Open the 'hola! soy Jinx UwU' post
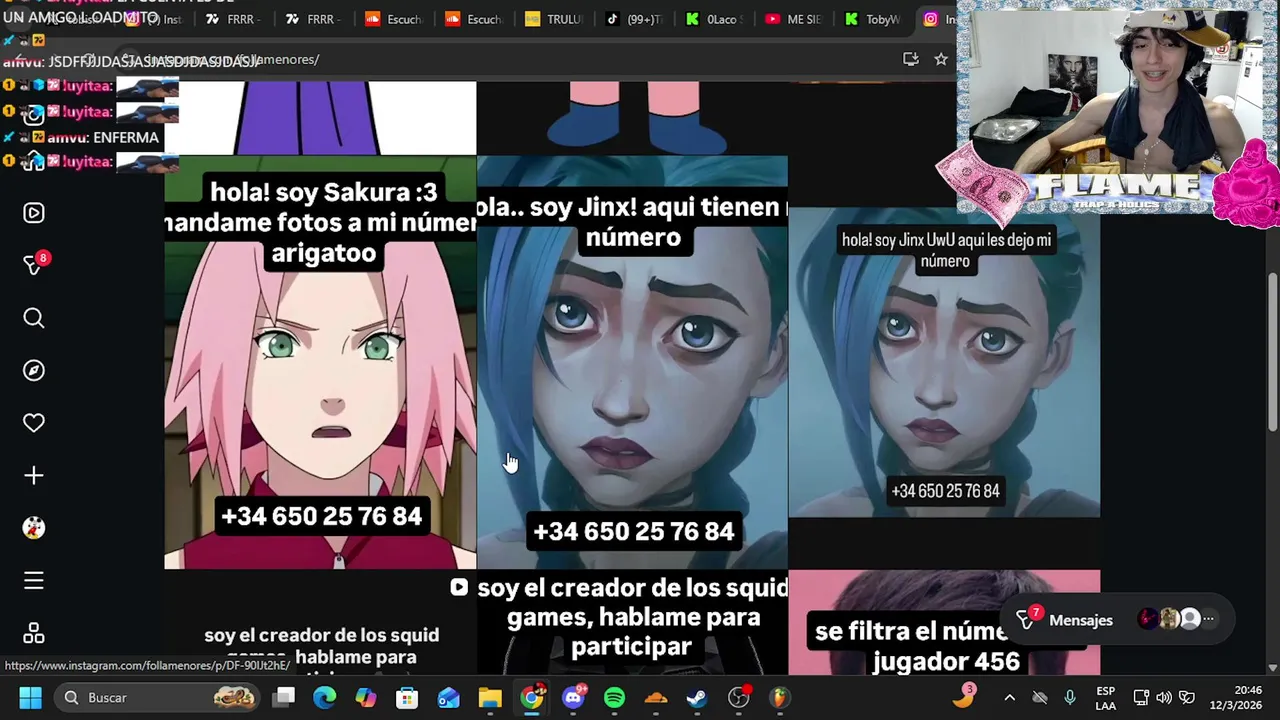This screenshot has height=720, width=1280. point(944,363)
